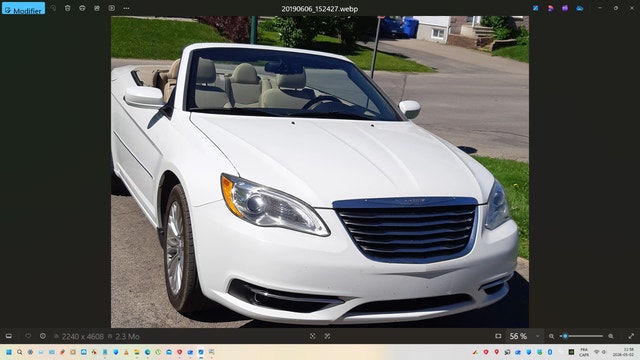640x360 pixels.
Task: Open the clock and date in taskbar
Action: click(x=623, y=352)
